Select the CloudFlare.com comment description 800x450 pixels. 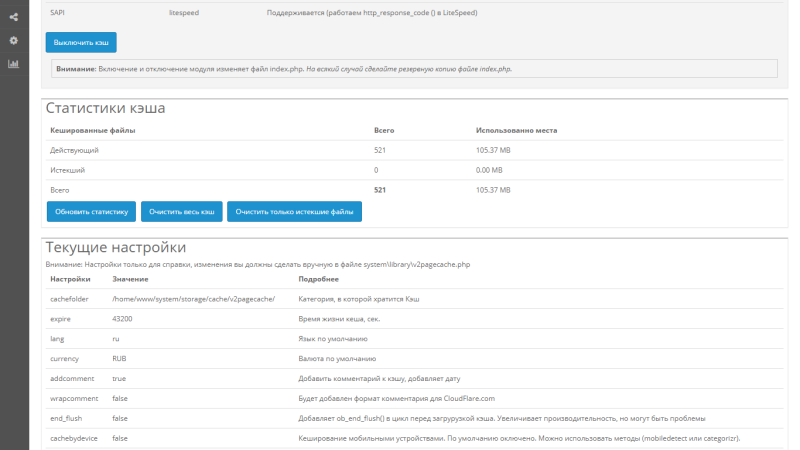coord(396,398)
